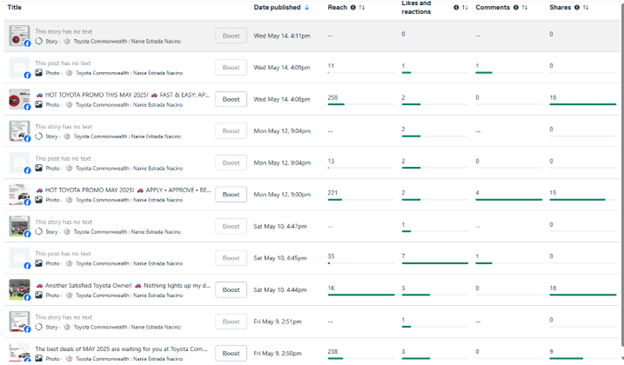The height and width of the screenshot is (365, 624).
Task: Click Boost on May 14 4:09pm post
Action: pos(231,67)
